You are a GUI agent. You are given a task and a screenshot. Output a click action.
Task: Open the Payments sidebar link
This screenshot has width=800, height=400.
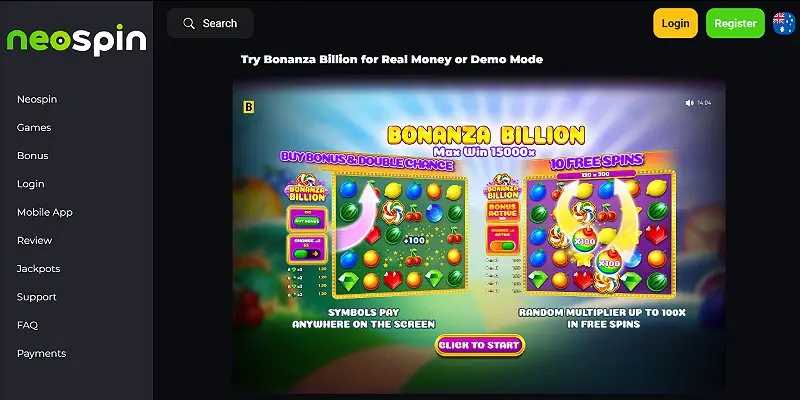point(41,353)
